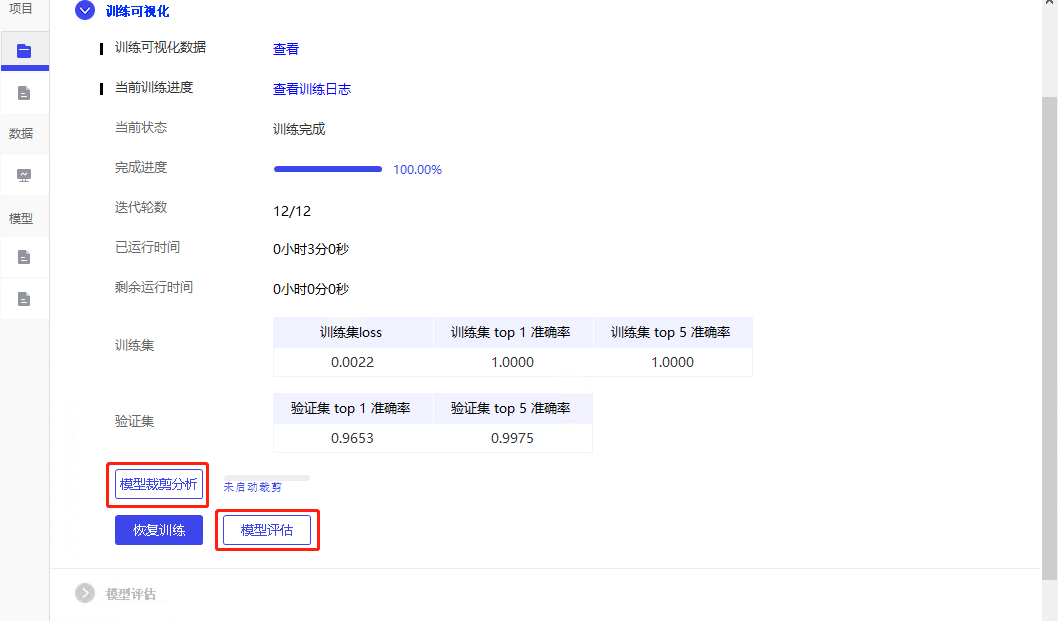
Task: Select the 模型 label in left sidebar
Action: (x=21, y=218)
